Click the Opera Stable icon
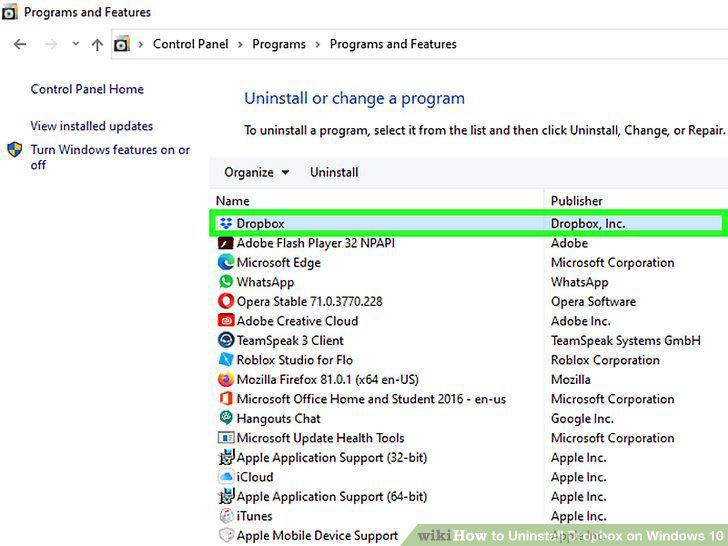 [x=226, y=301]
